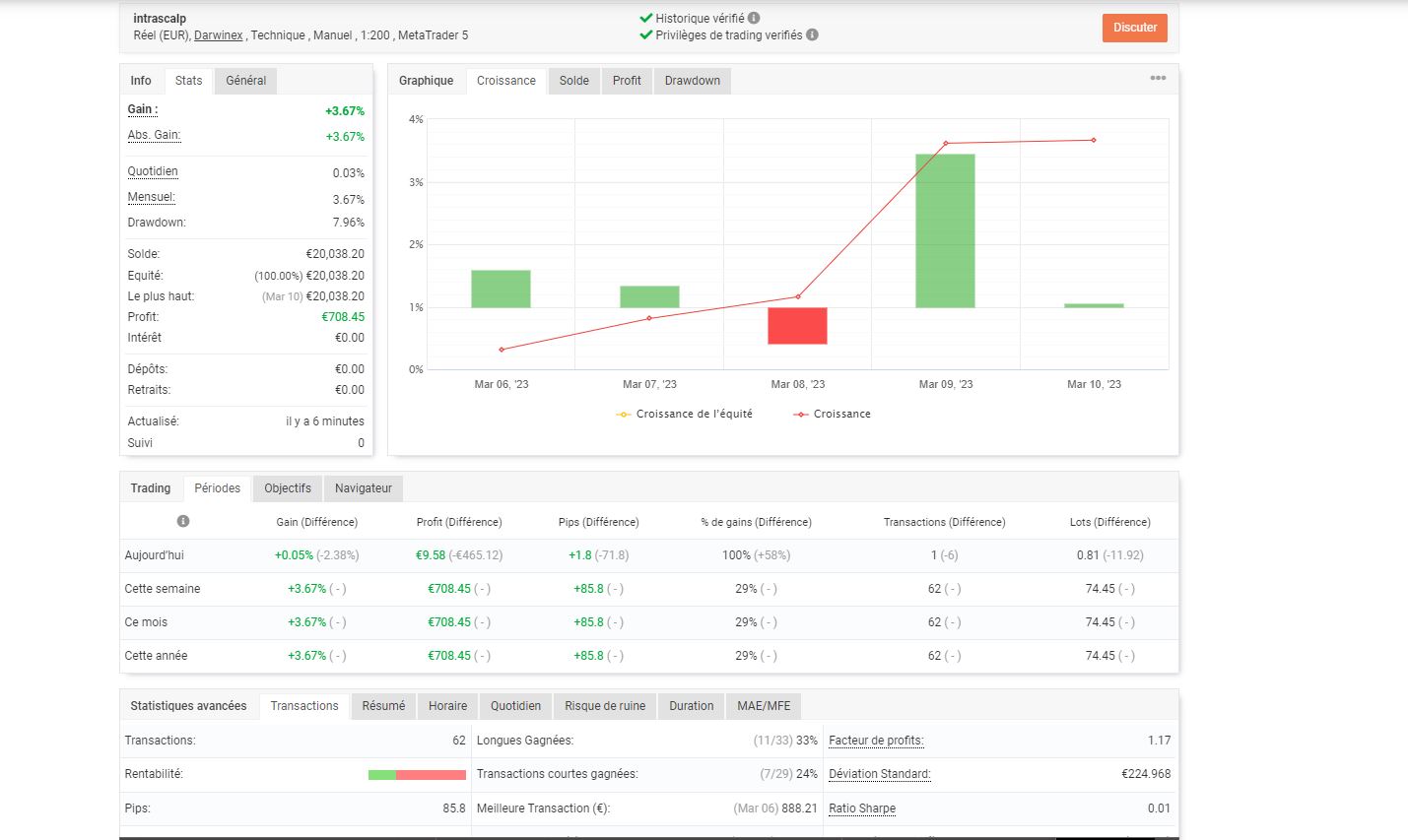
Task: Open the chart three-dots options menu
Action: (1158, 78)
